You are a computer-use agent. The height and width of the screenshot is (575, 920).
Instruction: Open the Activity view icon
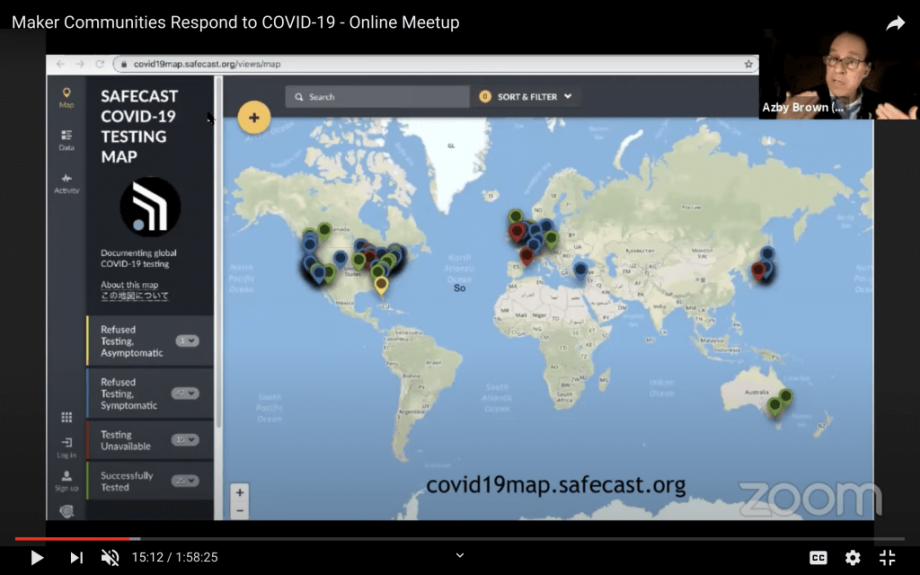(66, 182)
